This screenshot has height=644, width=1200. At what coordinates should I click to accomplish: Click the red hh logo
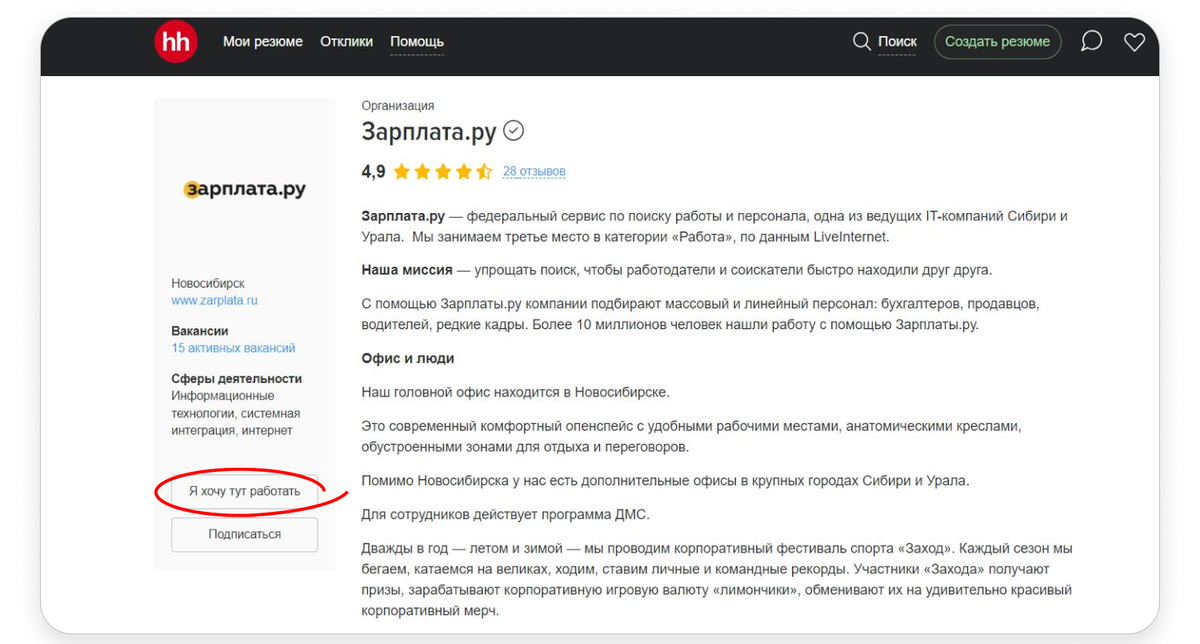point(175,41)
